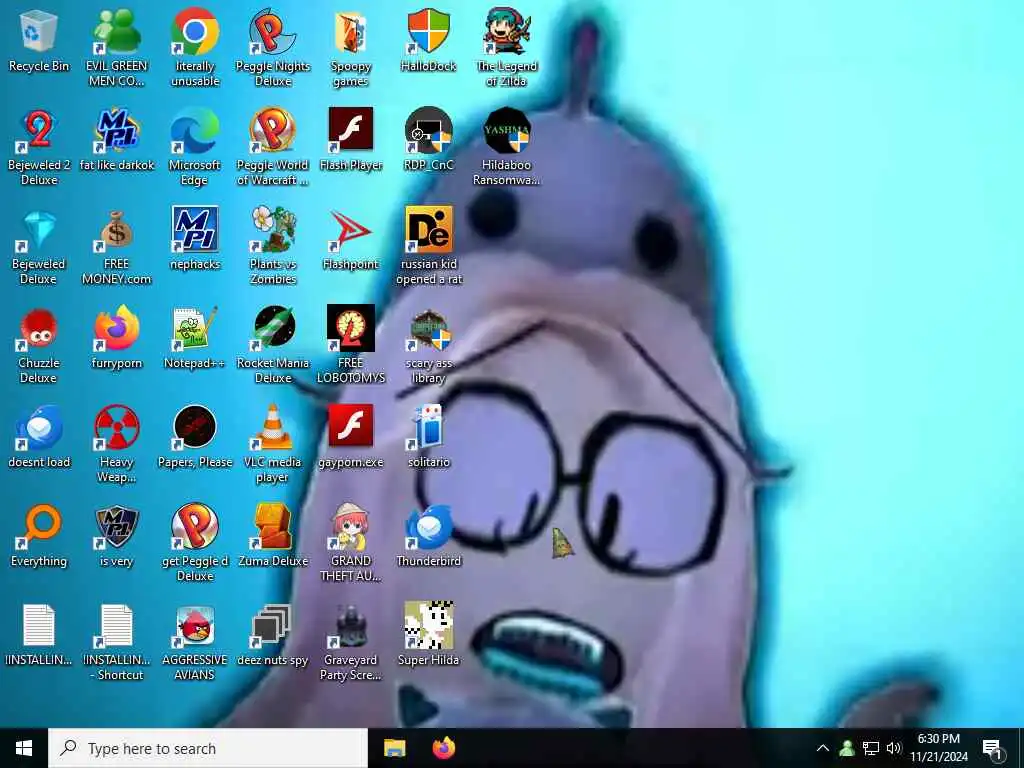Launch Firefox from the taskbar
This screenshot has width=1024, height=768.
(444, 748)
